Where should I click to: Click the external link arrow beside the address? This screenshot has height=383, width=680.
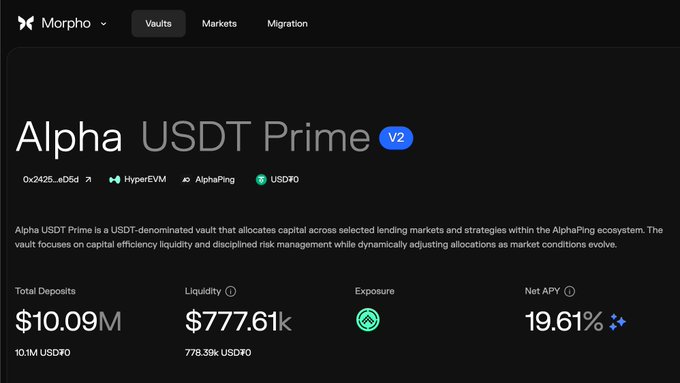(88, 180)
